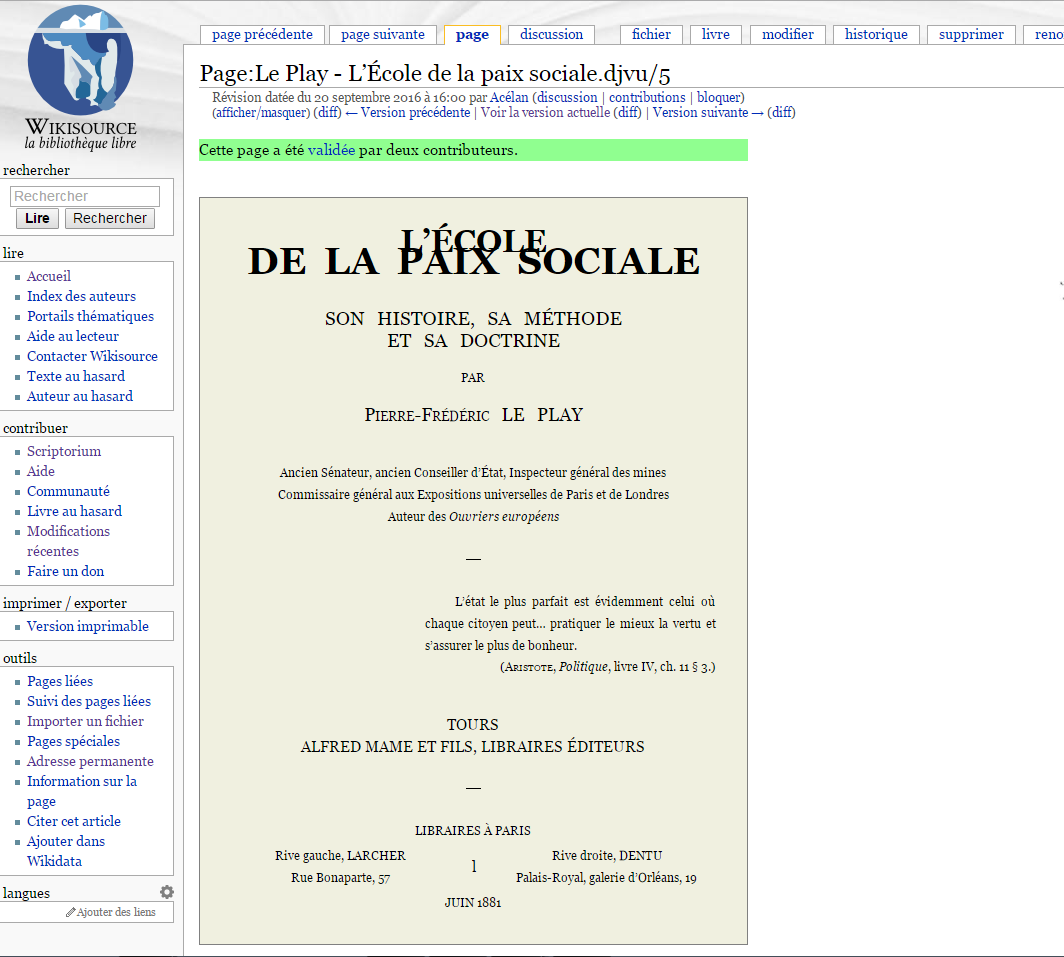1064x957 pixels.
Task: Click the JUIN 1881 date text
Action: click(x=473, y=903)
